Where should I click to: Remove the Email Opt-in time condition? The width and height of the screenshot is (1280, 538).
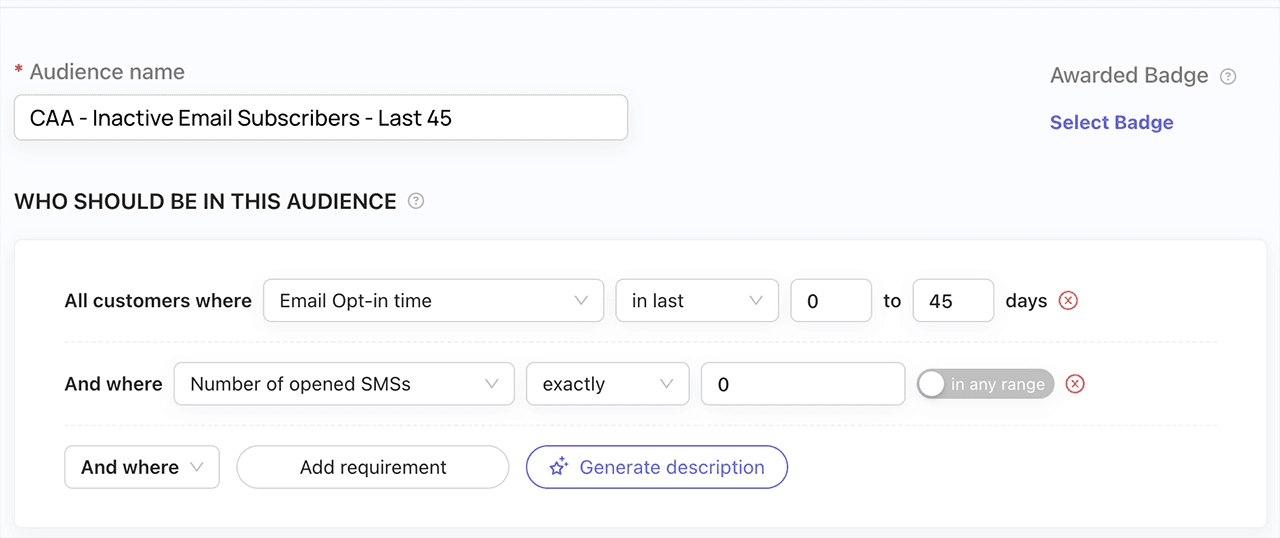(x=1068, y=301)
